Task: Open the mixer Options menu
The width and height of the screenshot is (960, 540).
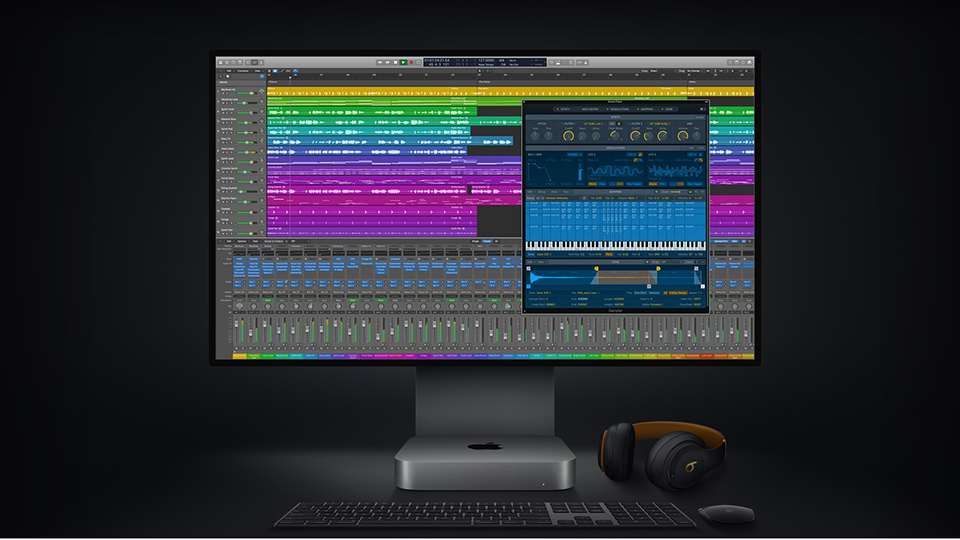Action: 242,241
